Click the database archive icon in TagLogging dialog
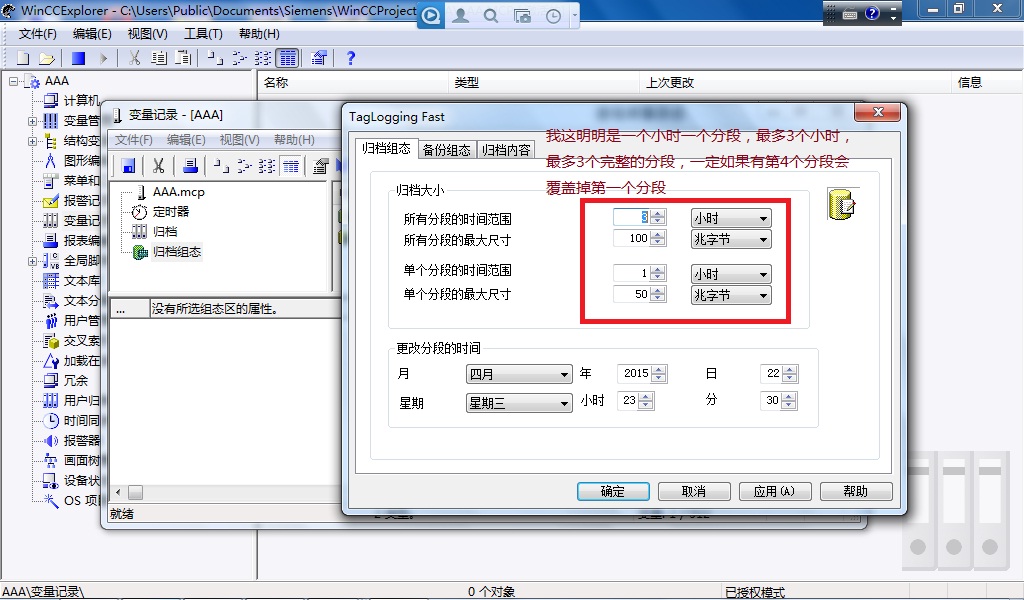This screenshot has width=1024, height=600. 842,204
